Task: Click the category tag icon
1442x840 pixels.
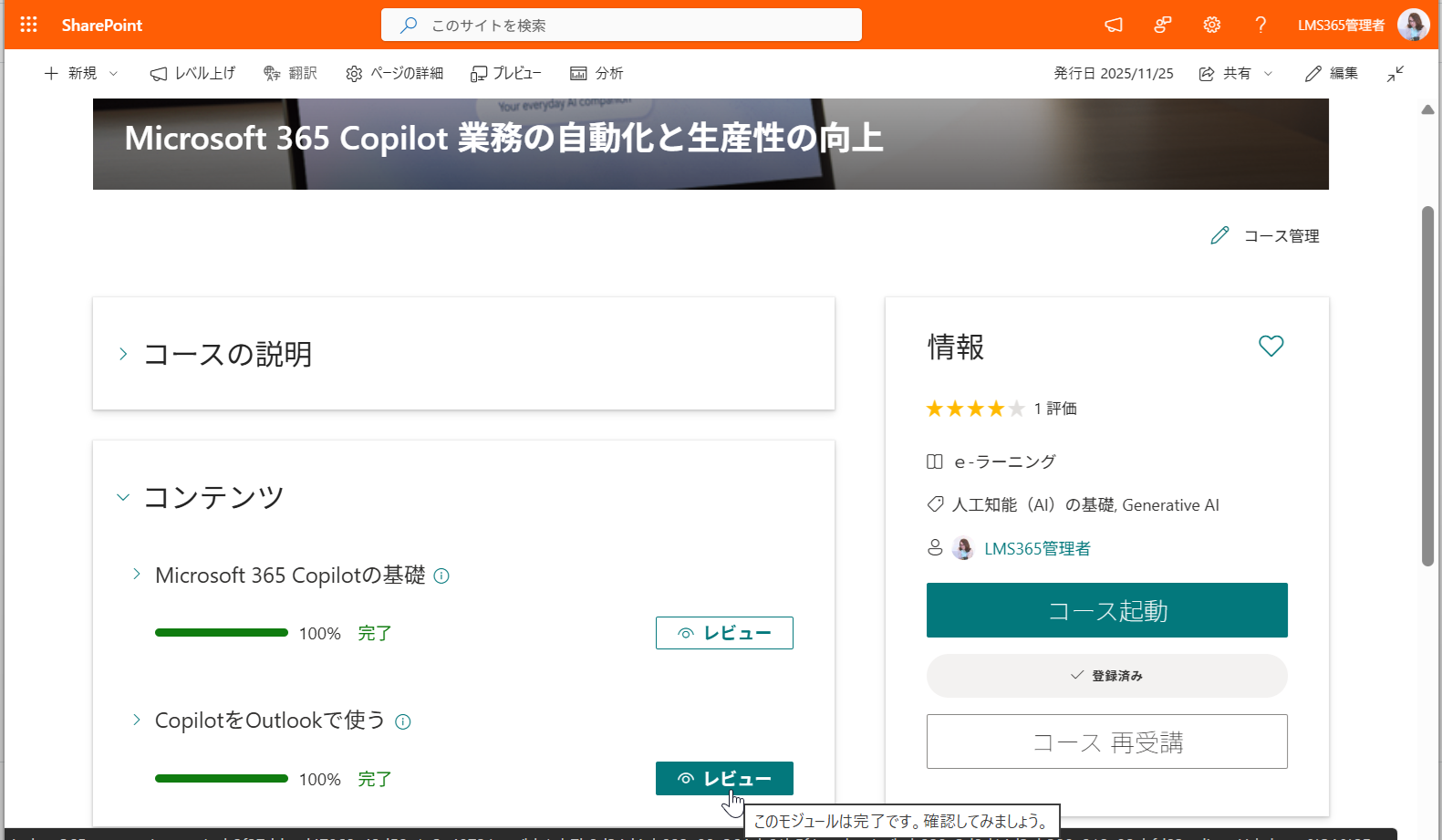Action: pos(935,504)
